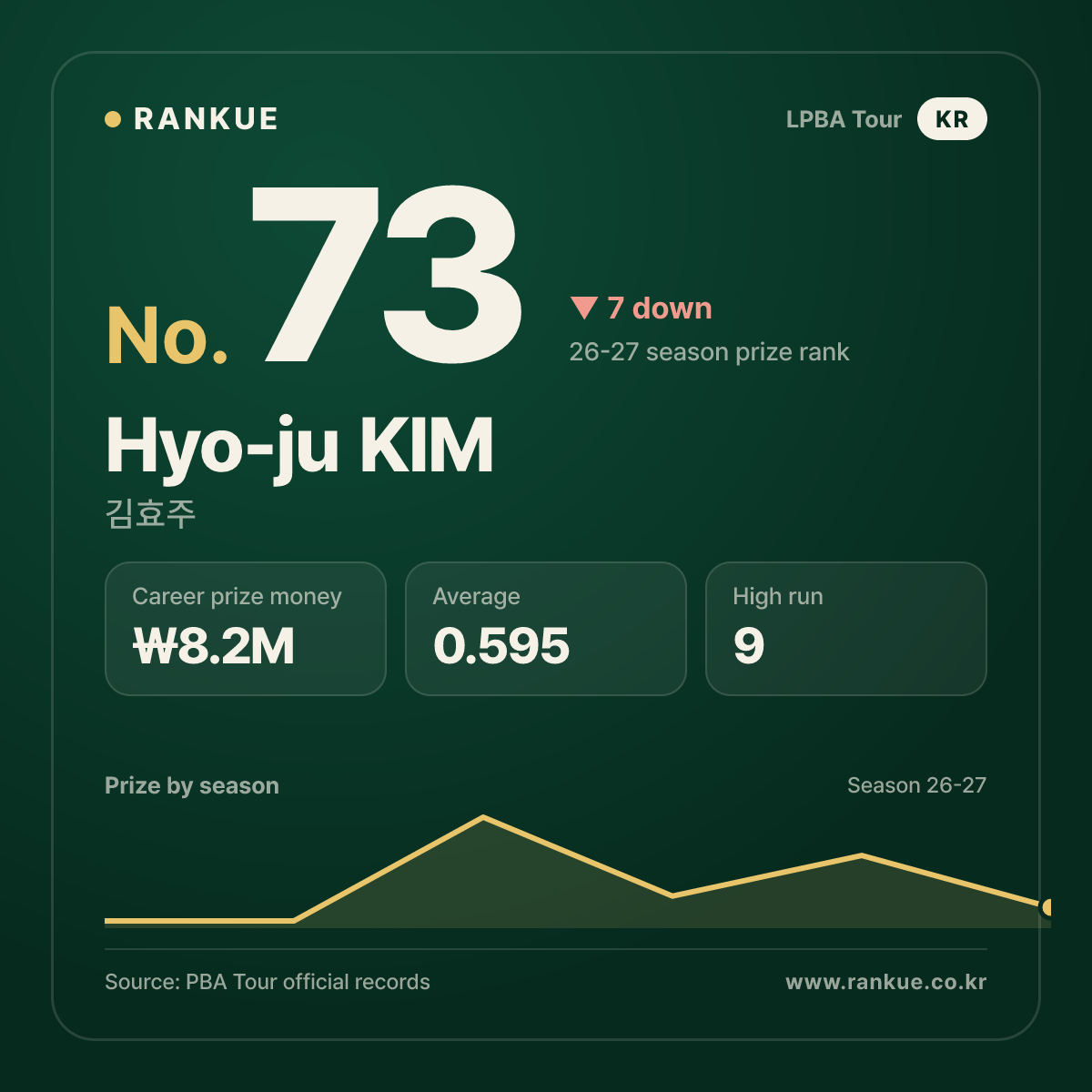Click the 0.595 average value
This screenshot has width=1092, height=1092.
point(501,647)
